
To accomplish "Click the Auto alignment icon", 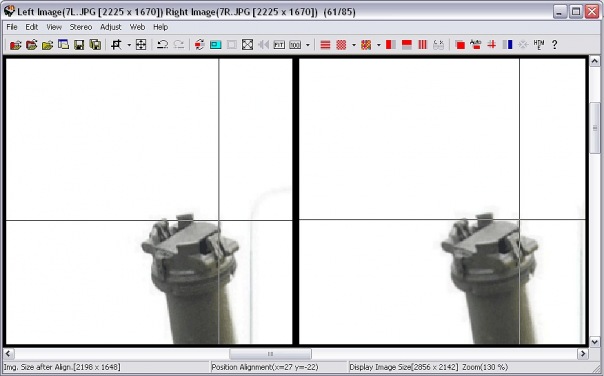I will 475,45.
